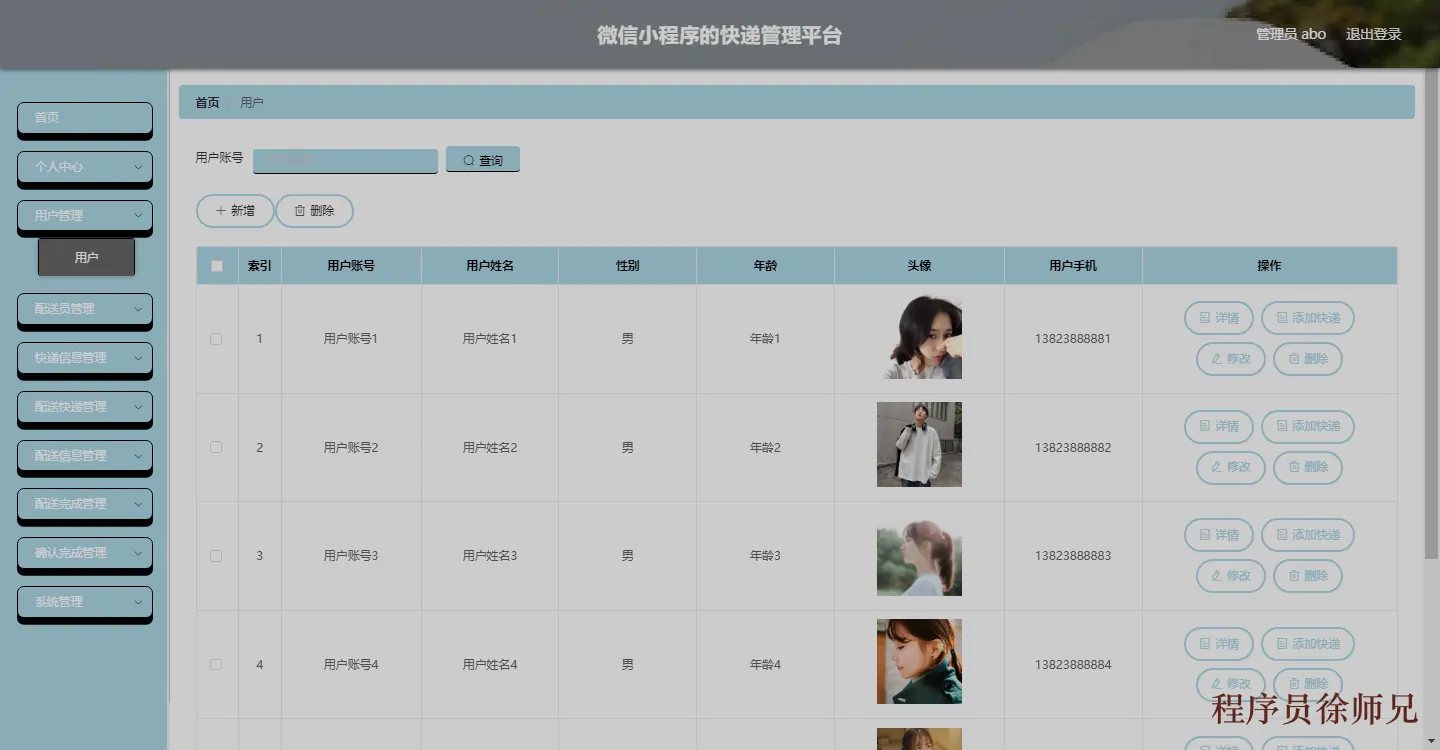
Task: Open avatar image of 用户账号1
Action: 919,336
